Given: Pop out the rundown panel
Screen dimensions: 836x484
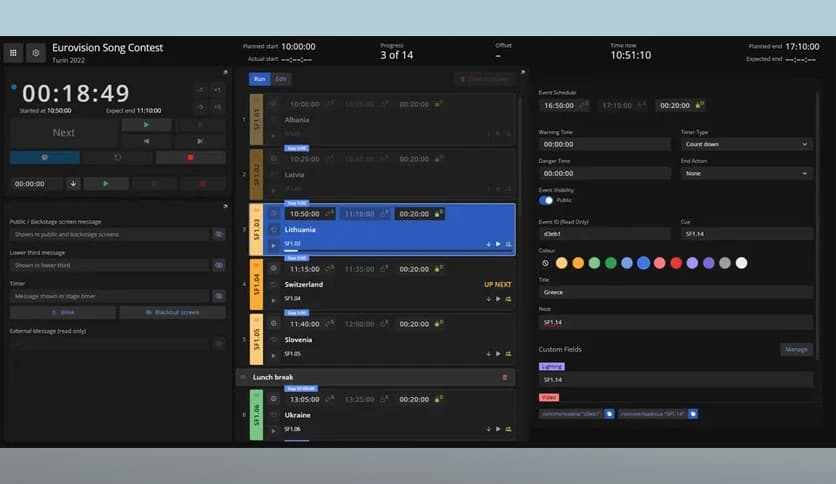Looking at the screenshot, I should tap(523, 72).
